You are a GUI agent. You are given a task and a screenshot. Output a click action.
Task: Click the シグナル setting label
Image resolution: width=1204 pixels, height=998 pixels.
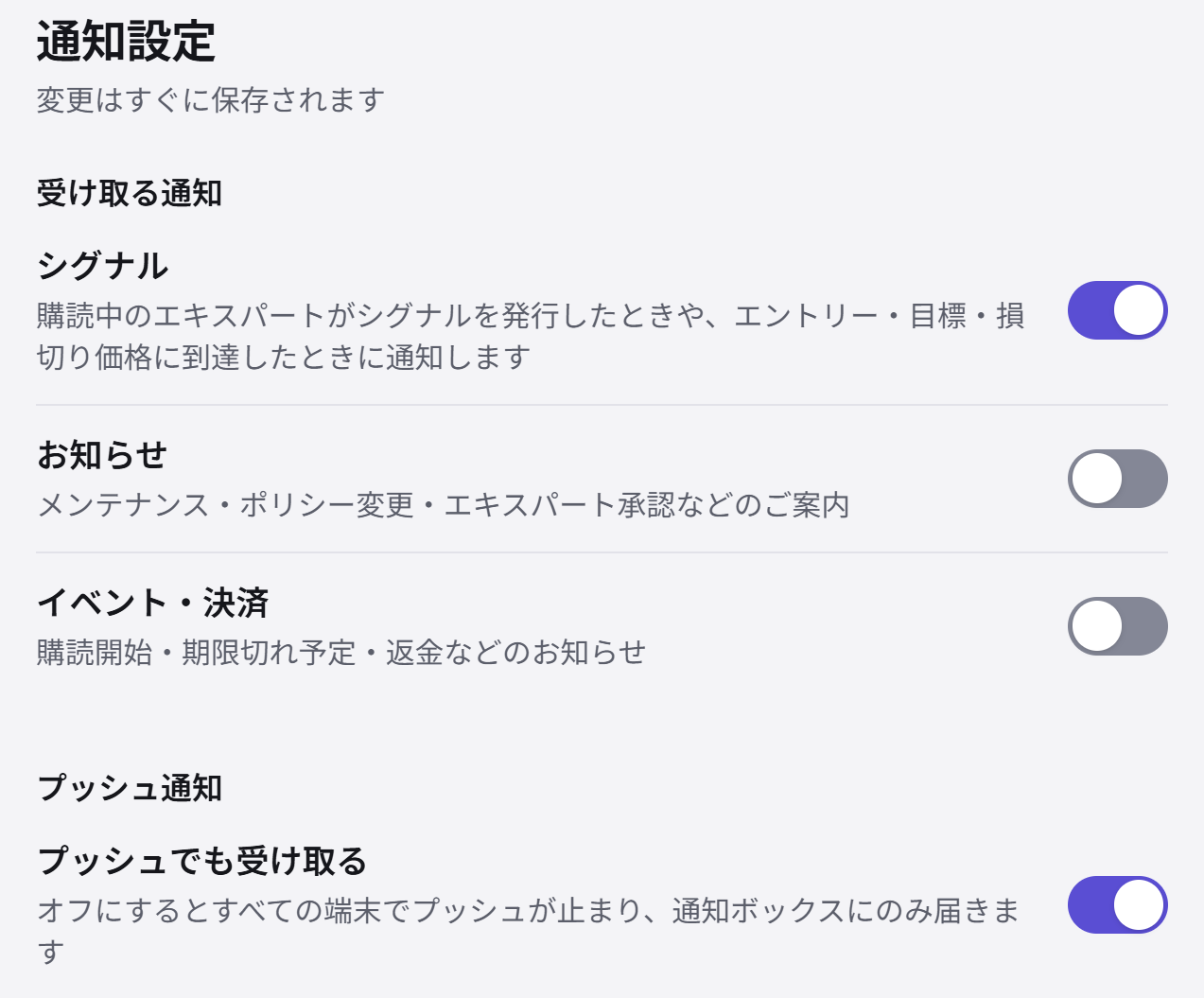click(102, 267)
